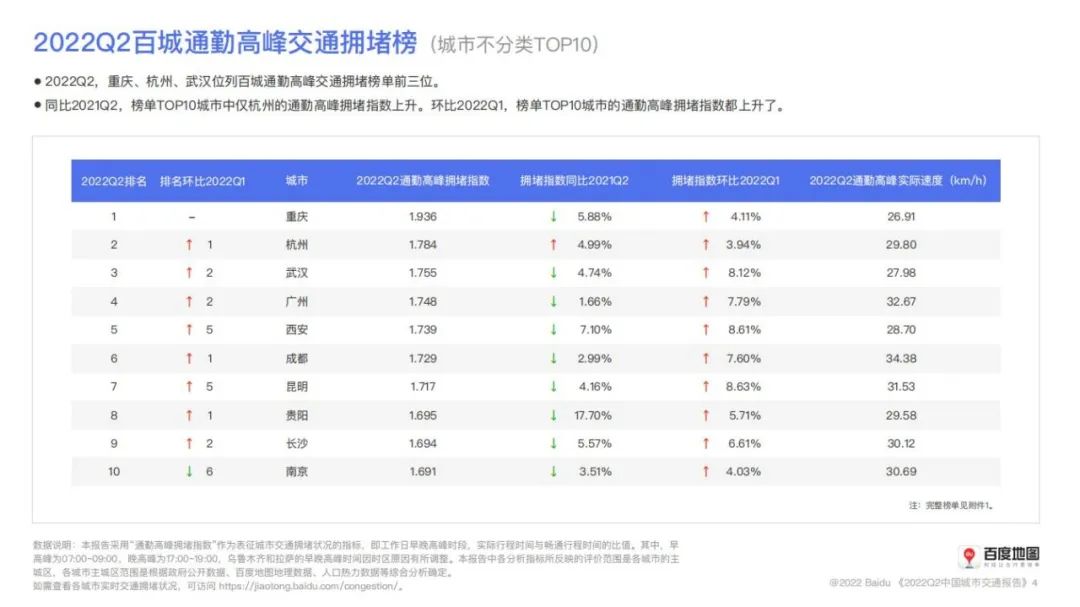Select the city cell 广州
The height and width of the screenshot is (607, 1080).
[297, 302]
